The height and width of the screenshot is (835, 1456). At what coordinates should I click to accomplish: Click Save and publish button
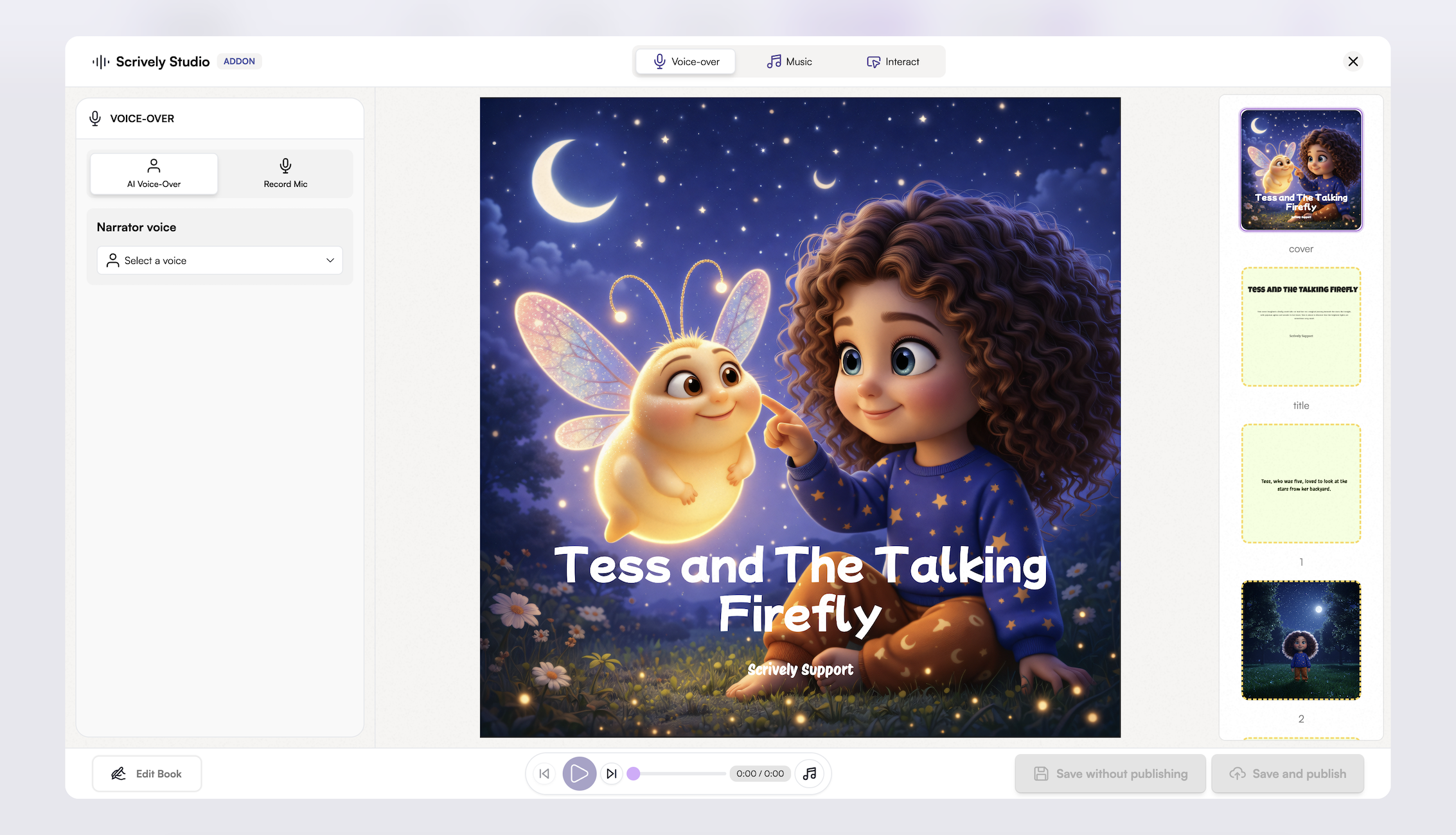coord(1288,773)
